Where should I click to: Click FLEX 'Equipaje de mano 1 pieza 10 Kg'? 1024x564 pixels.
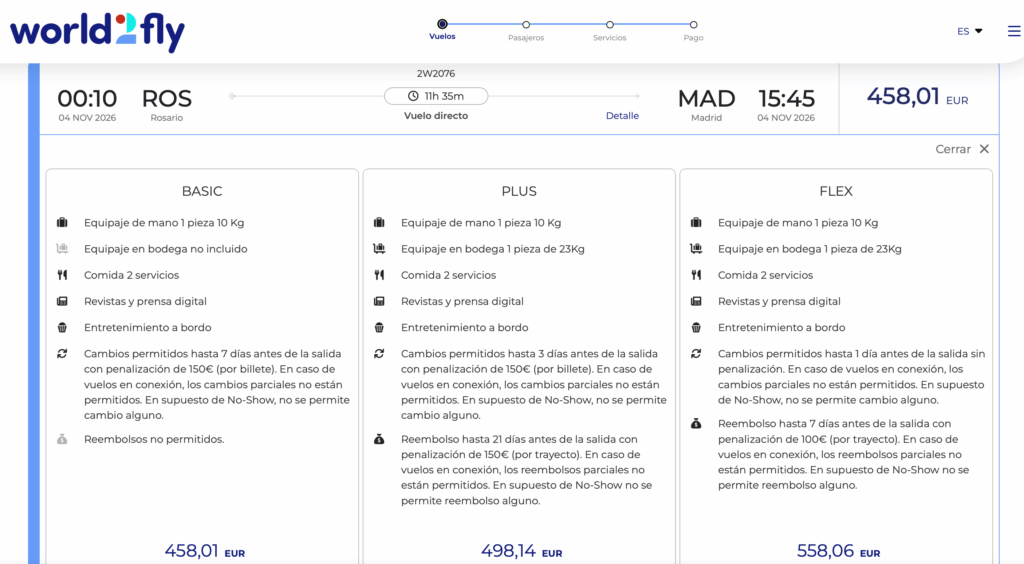798,223
